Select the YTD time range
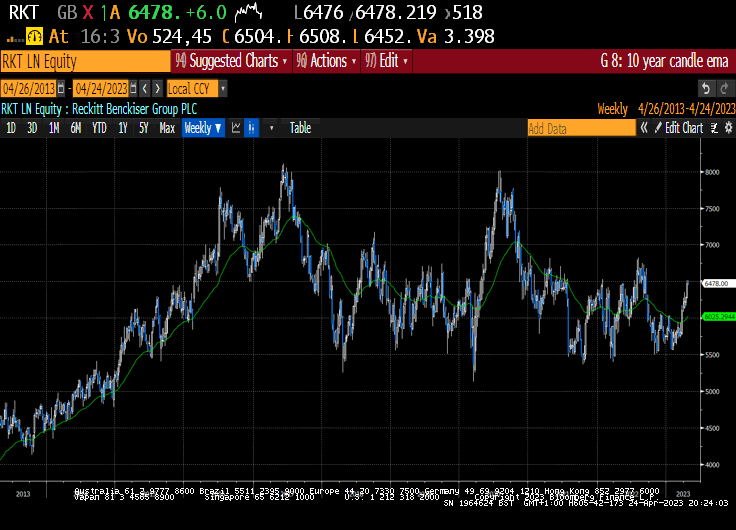Screen dimensions: 736x530 tap(99, 128)
